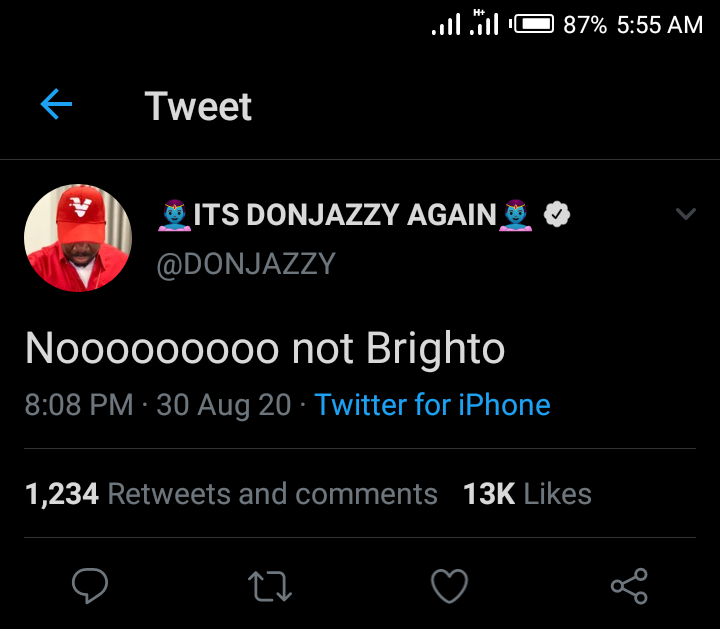This screenshot has height=629, width=720.
Task: View the 1,234 Retweets and comments list
Action: click(x=231, y=494)
